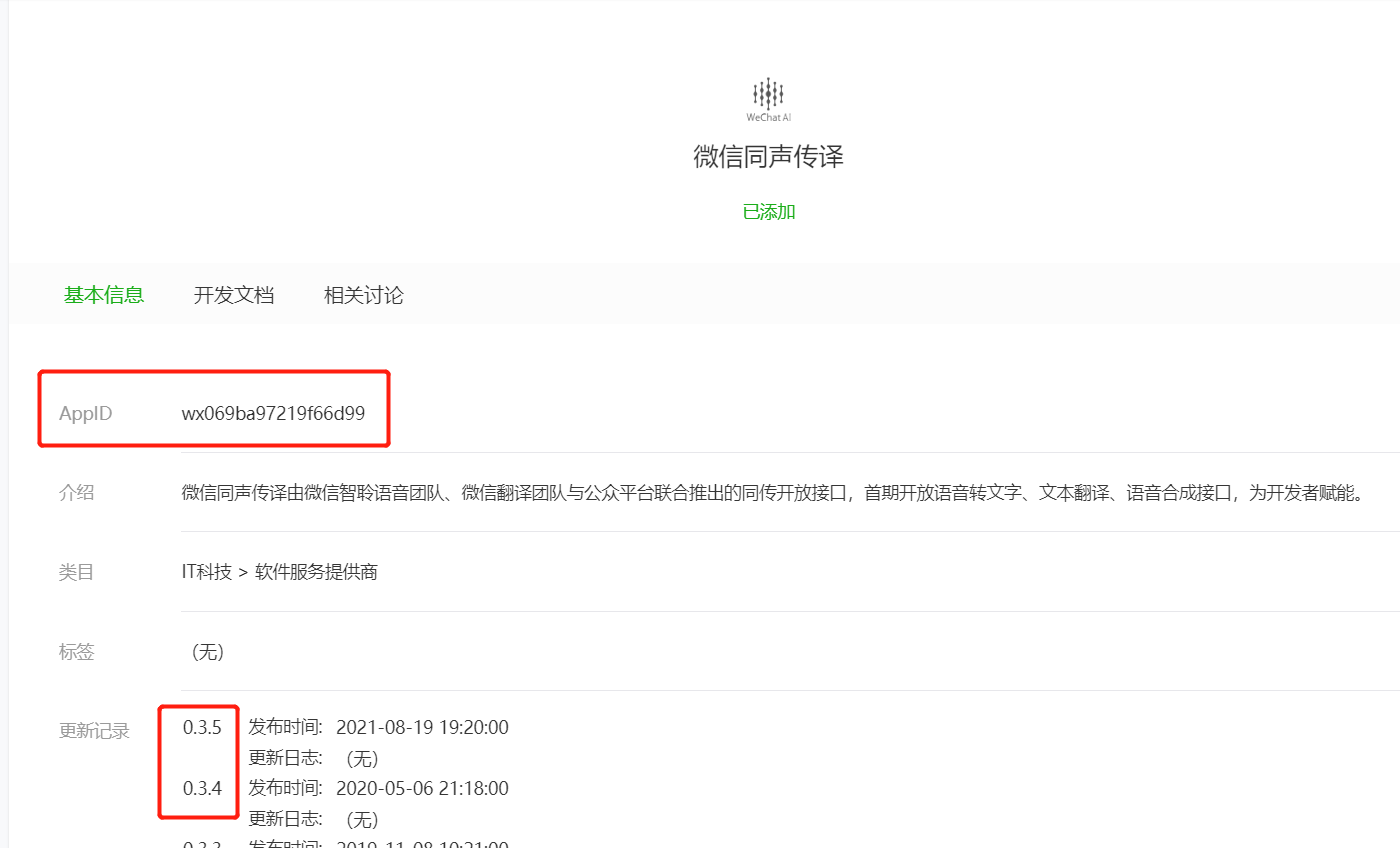1400x848 pixels.
Task: Click the 已添加 status text
Action: tap(769, 212)
